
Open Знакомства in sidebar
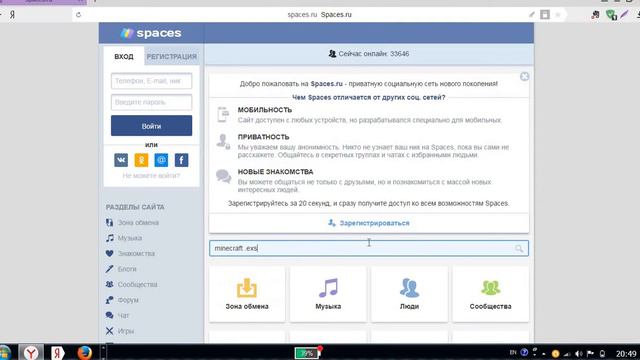click(x=136, y=253)
